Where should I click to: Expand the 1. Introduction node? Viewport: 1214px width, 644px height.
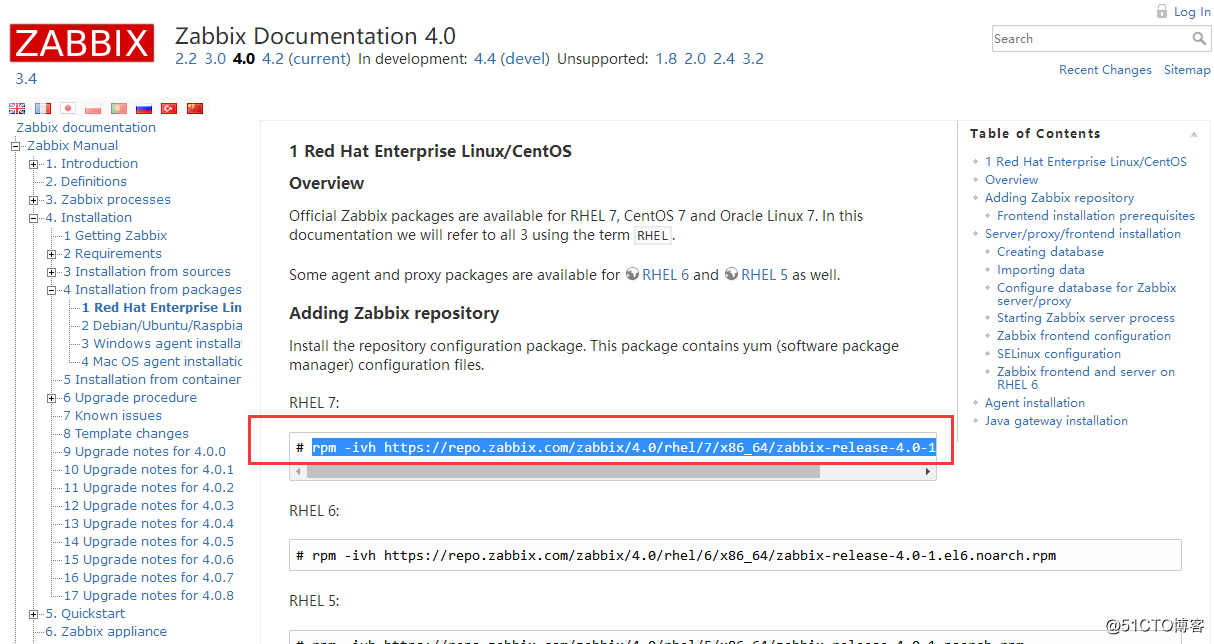click(34, 164)
